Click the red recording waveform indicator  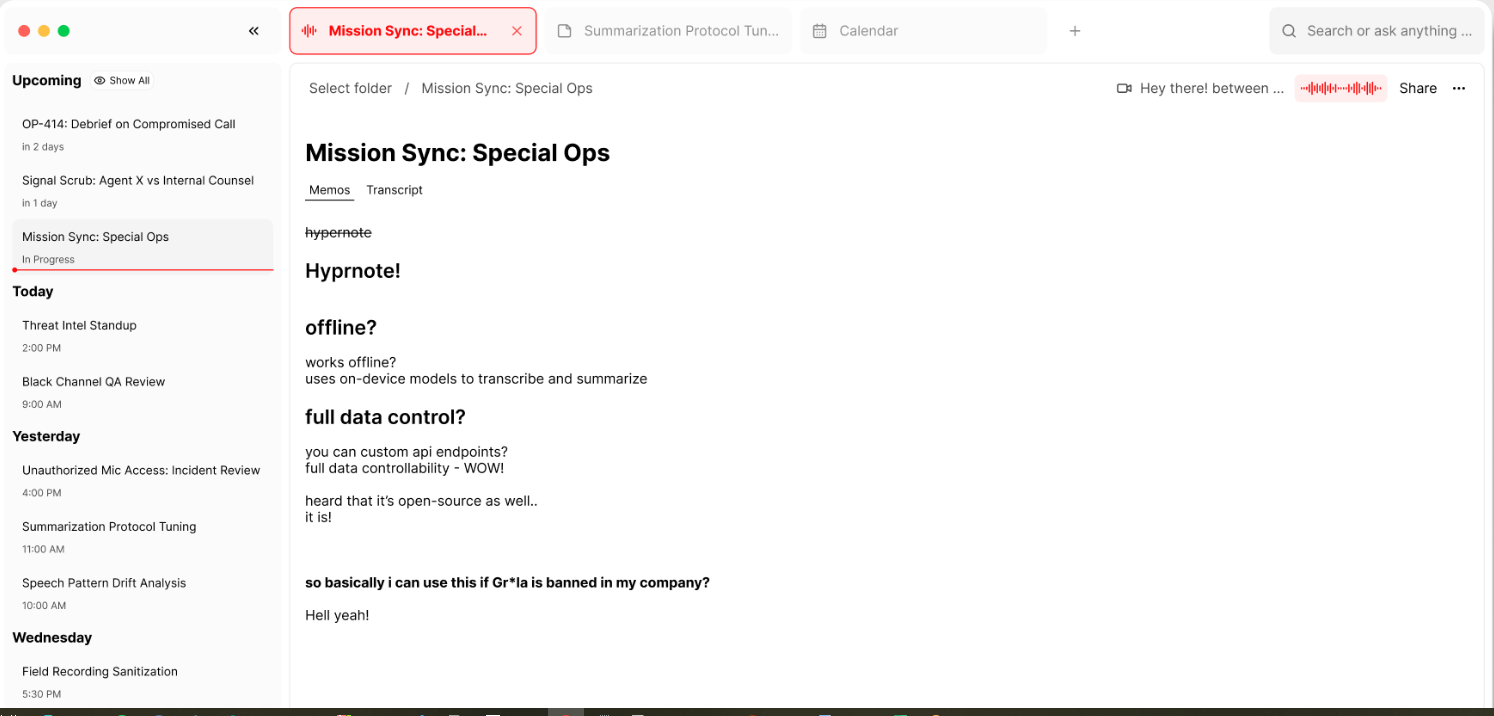[1340, 88]
